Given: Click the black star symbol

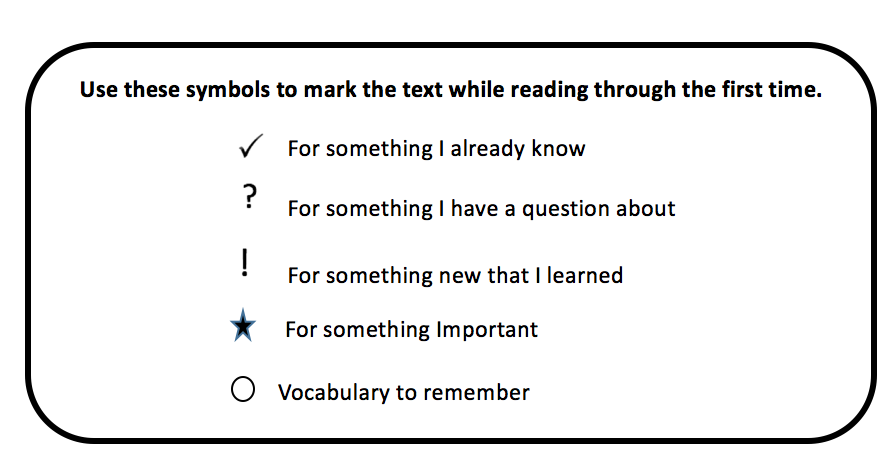Looking at the screenshot, I should 243,328.
